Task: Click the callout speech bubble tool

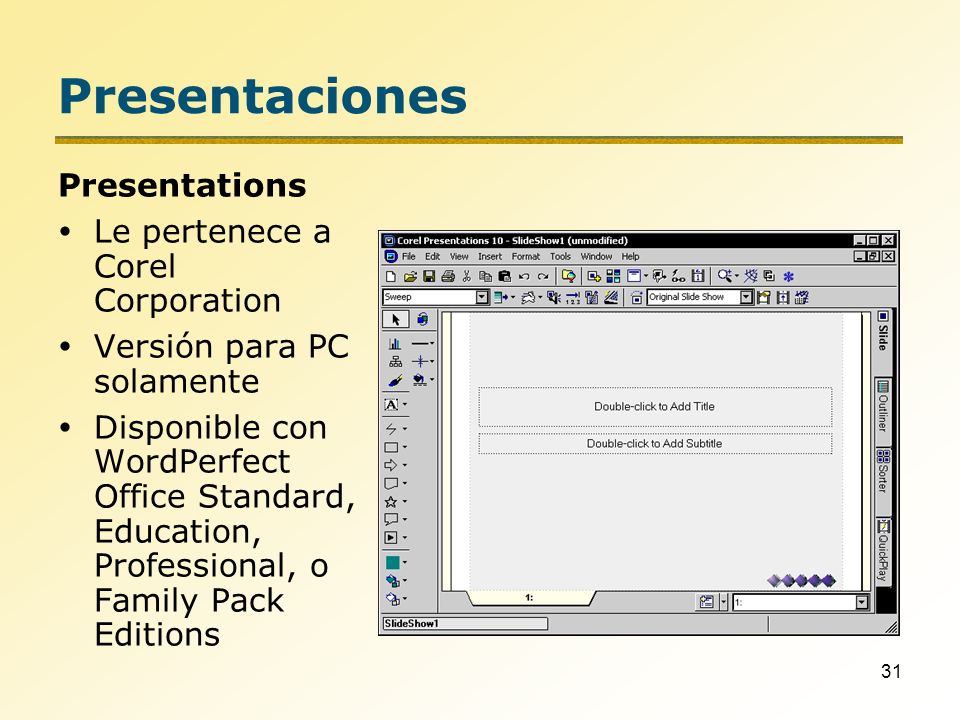Action: coord(391,520)
